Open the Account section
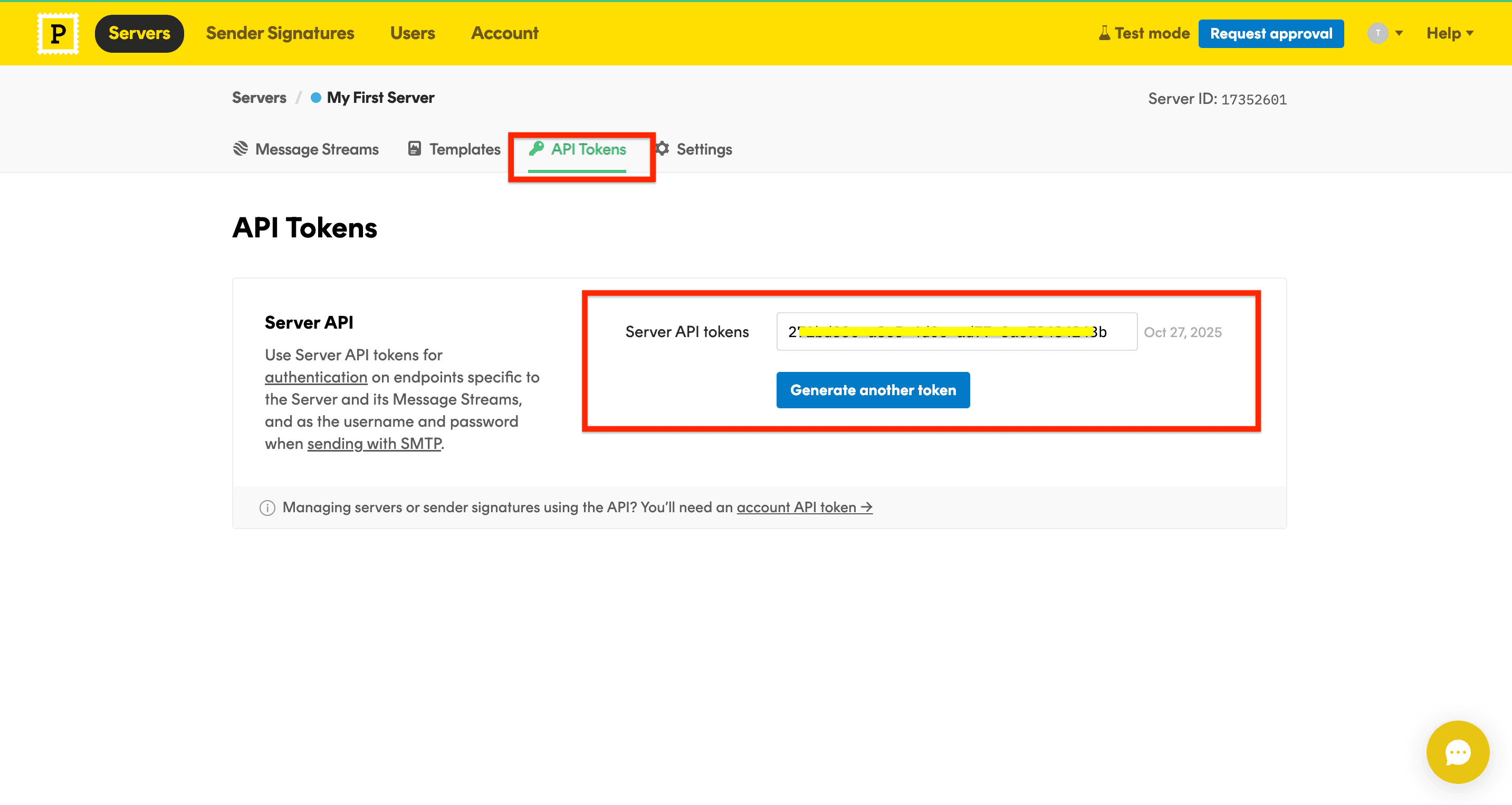The image size is (1512, 805). tap(504, 33)
